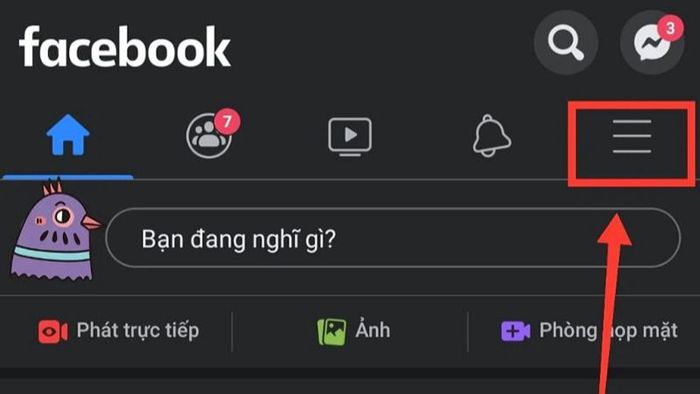Create room with Phòng họp mặt
Viewport: 700px width, 394px height.
click(x=589, y=331)
